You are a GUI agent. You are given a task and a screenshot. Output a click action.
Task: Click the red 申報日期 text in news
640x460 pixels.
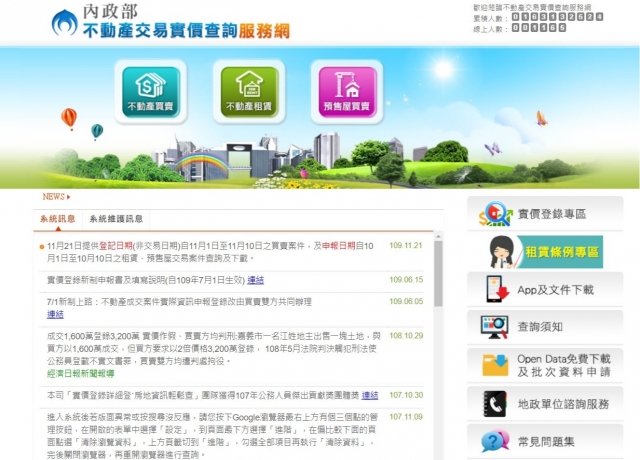[339, 246]
